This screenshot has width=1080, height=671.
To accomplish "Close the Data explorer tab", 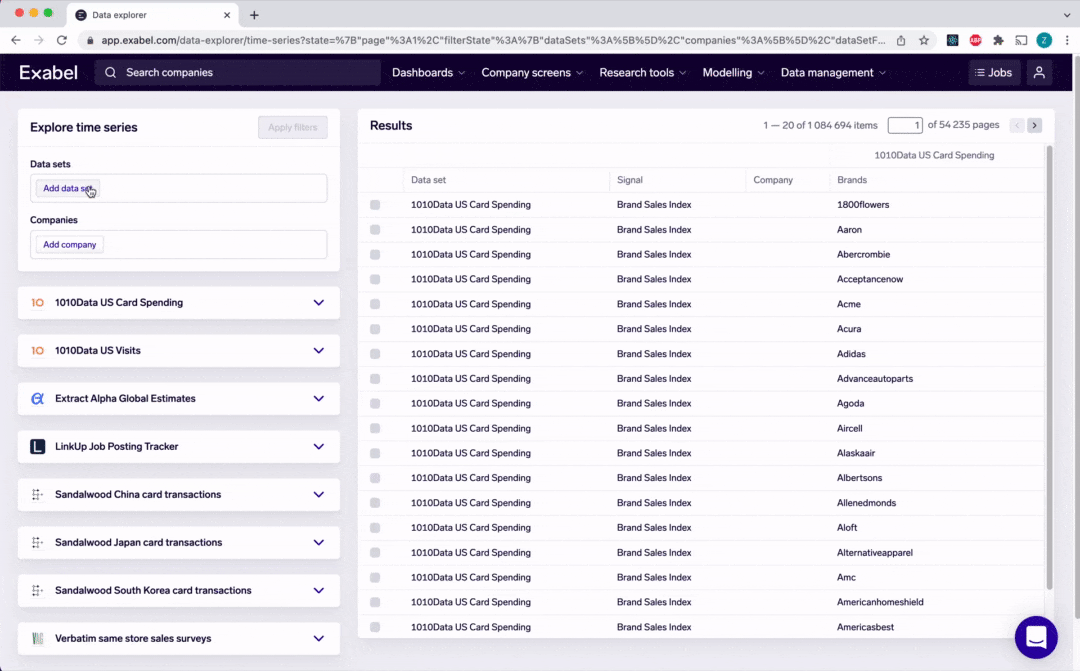I will (227, 14).
